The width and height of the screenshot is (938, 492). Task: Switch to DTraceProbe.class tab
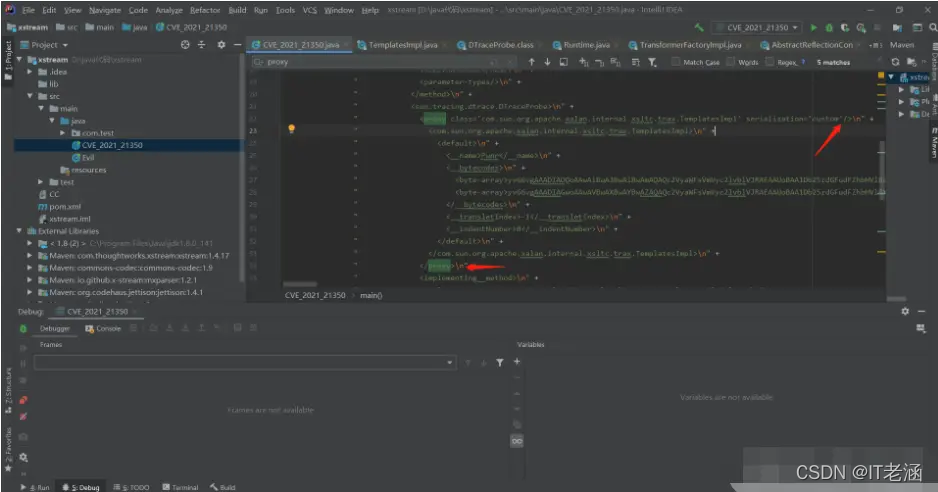500,45
